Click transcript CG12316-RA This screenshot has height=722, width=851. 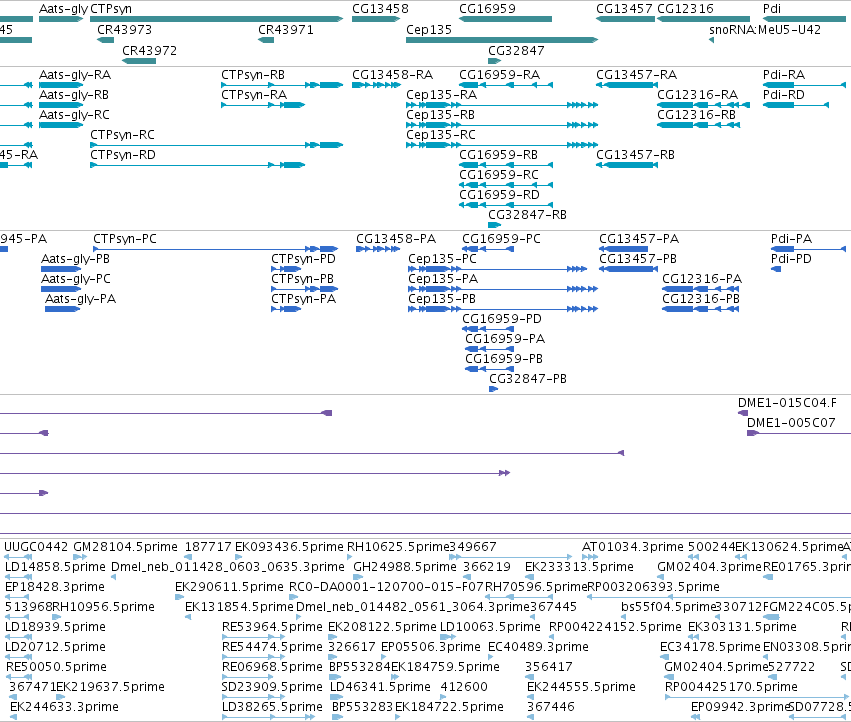697,95
